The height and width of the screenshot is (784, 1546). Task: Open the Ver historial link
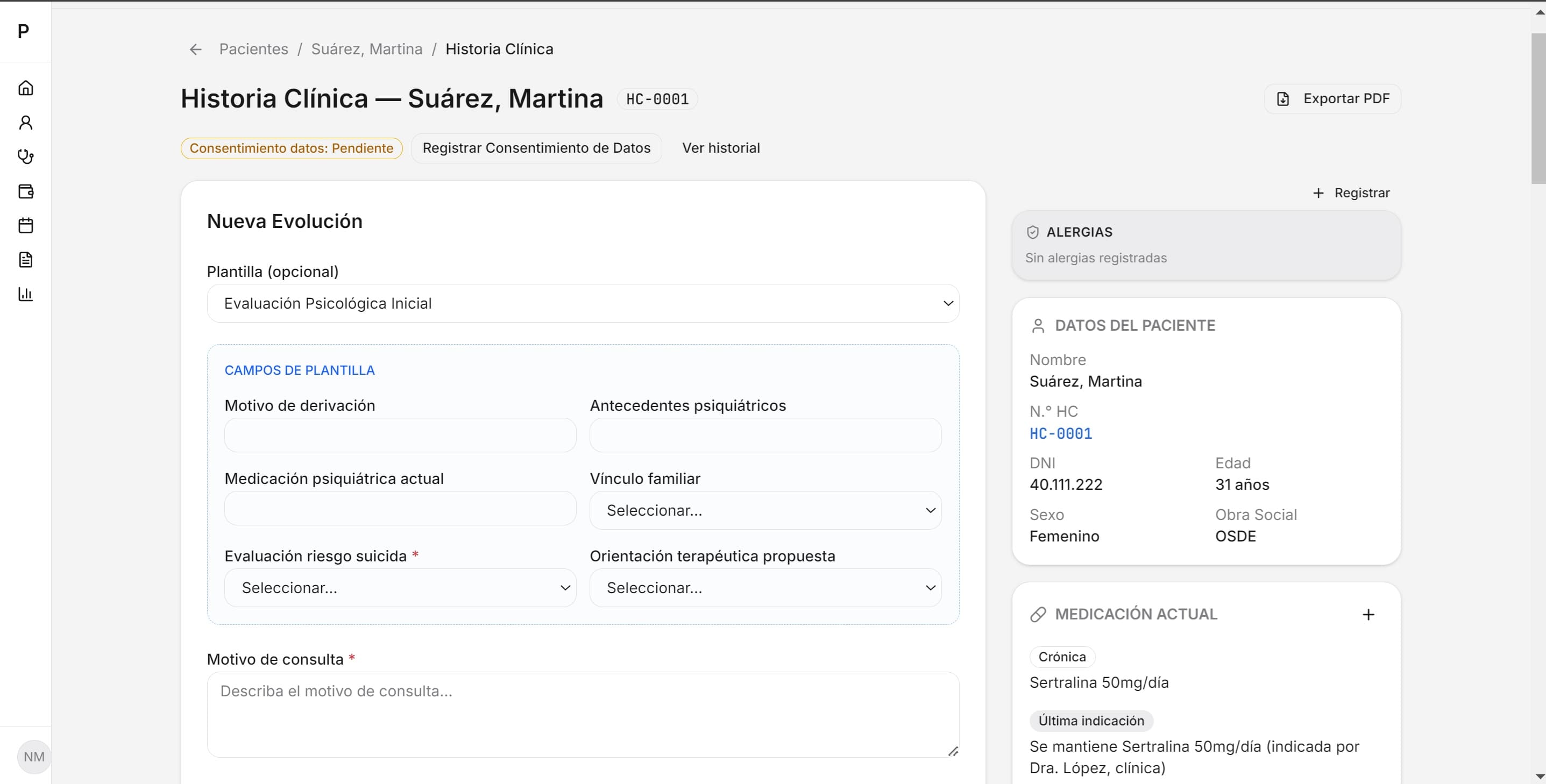tap(720, 148)
